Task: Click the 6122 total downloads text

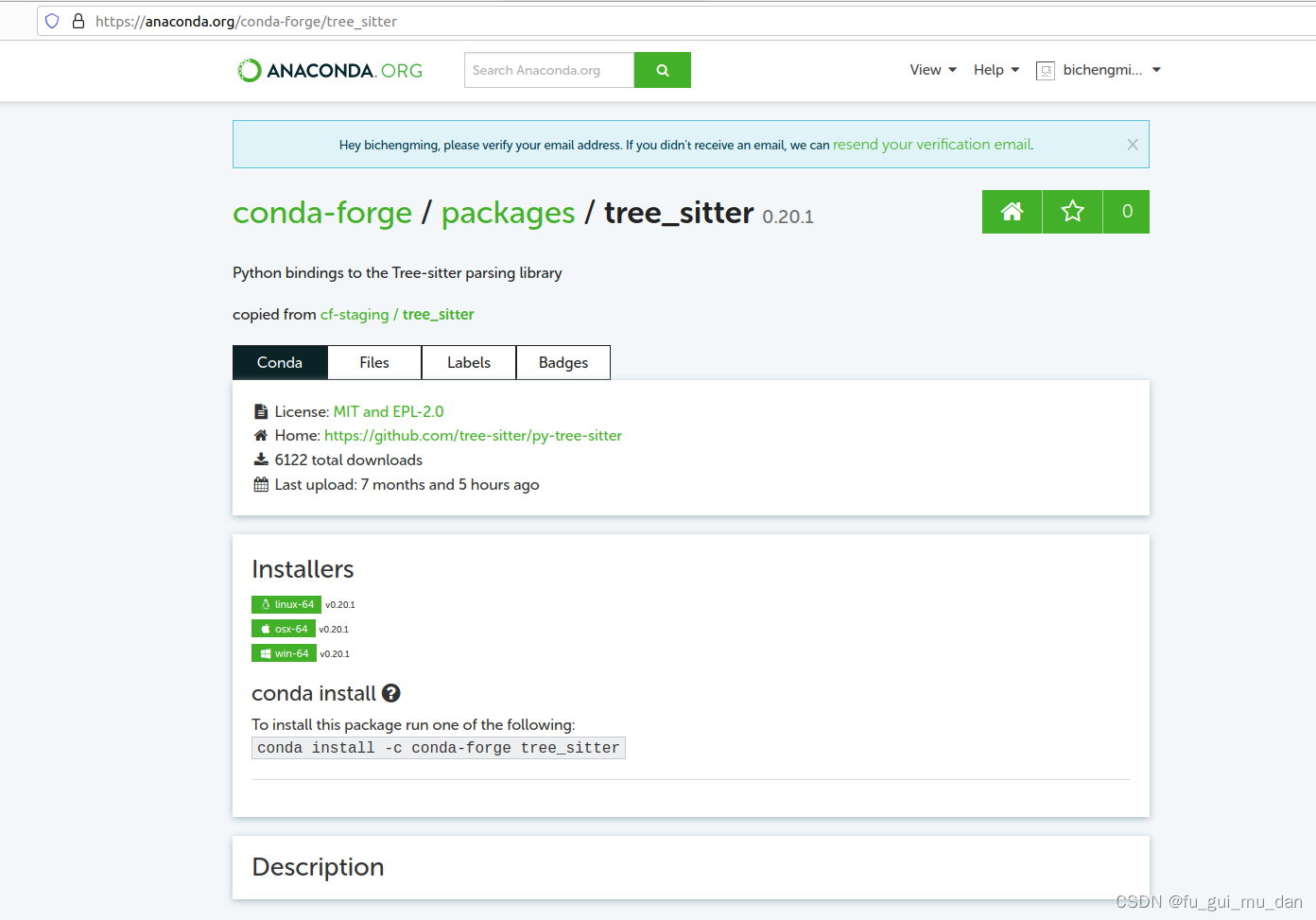Action: pos(349,460)
